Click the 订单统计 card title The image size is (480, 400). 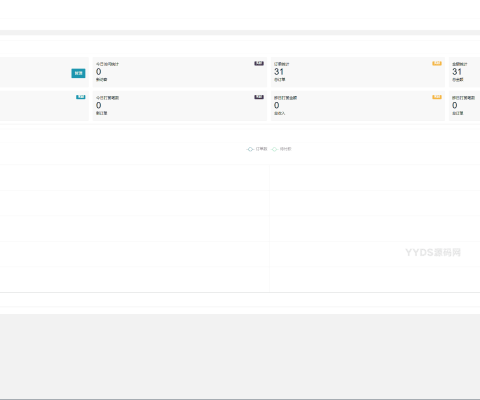click(282, 64)
